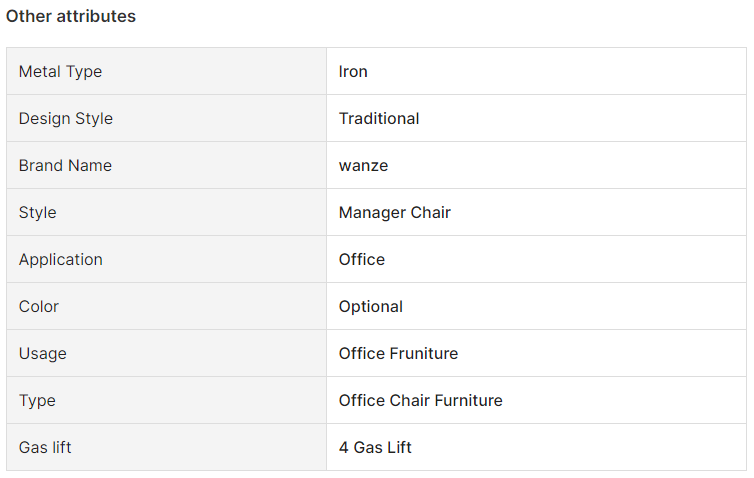Select the Metal Type label cell
The image size is (754, 478).
(x=166, y=71)
